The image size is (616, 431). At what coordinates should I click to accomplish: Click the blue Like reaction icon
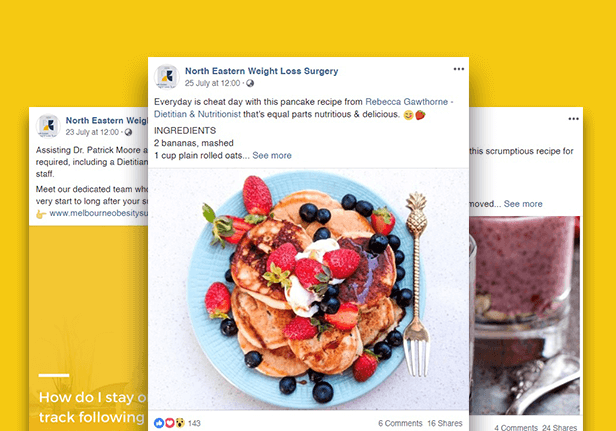(x=159, y=423)
